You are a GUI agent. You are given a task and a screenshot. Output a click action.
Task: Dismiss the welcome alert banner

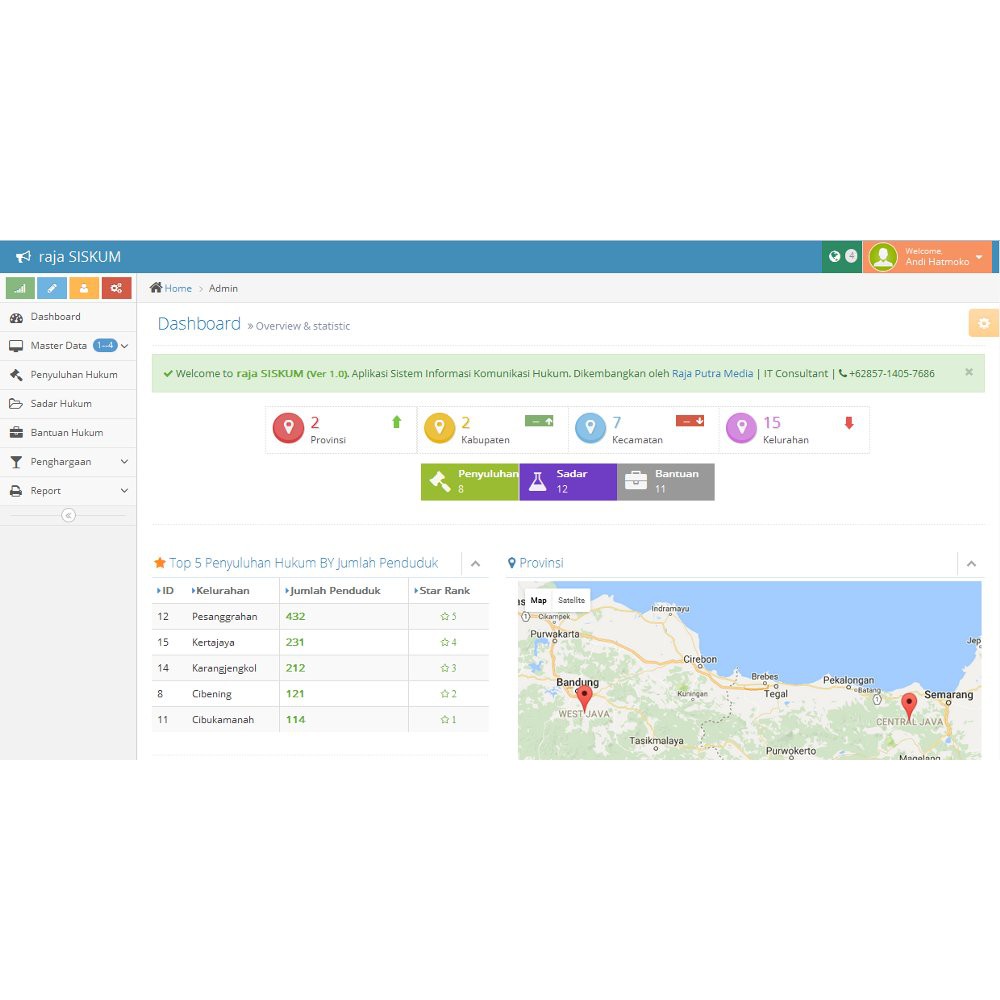(x=969, y=372)
